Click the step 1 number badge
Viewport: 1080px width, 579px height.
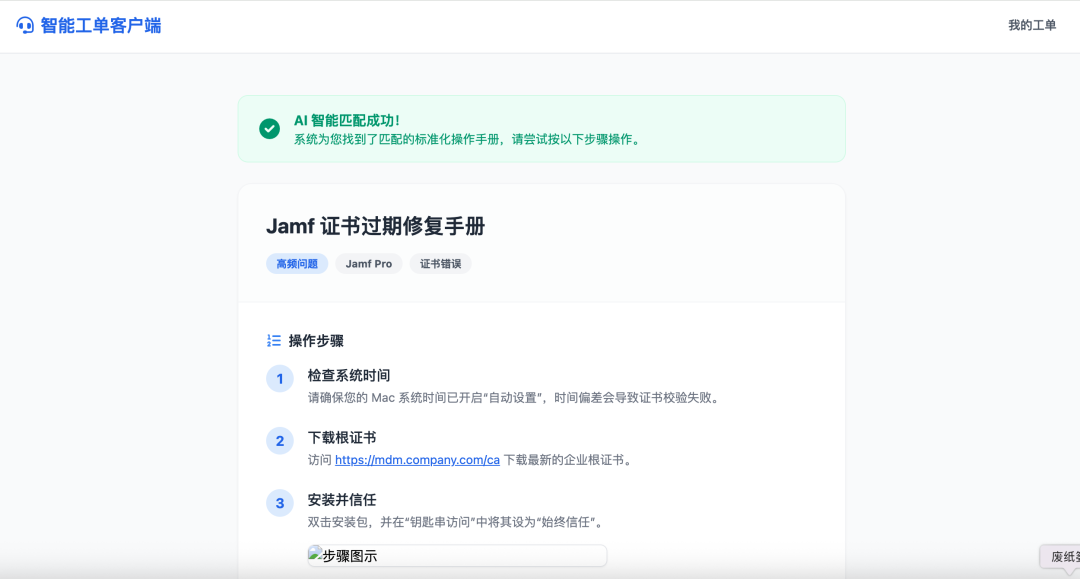[280, 379]
